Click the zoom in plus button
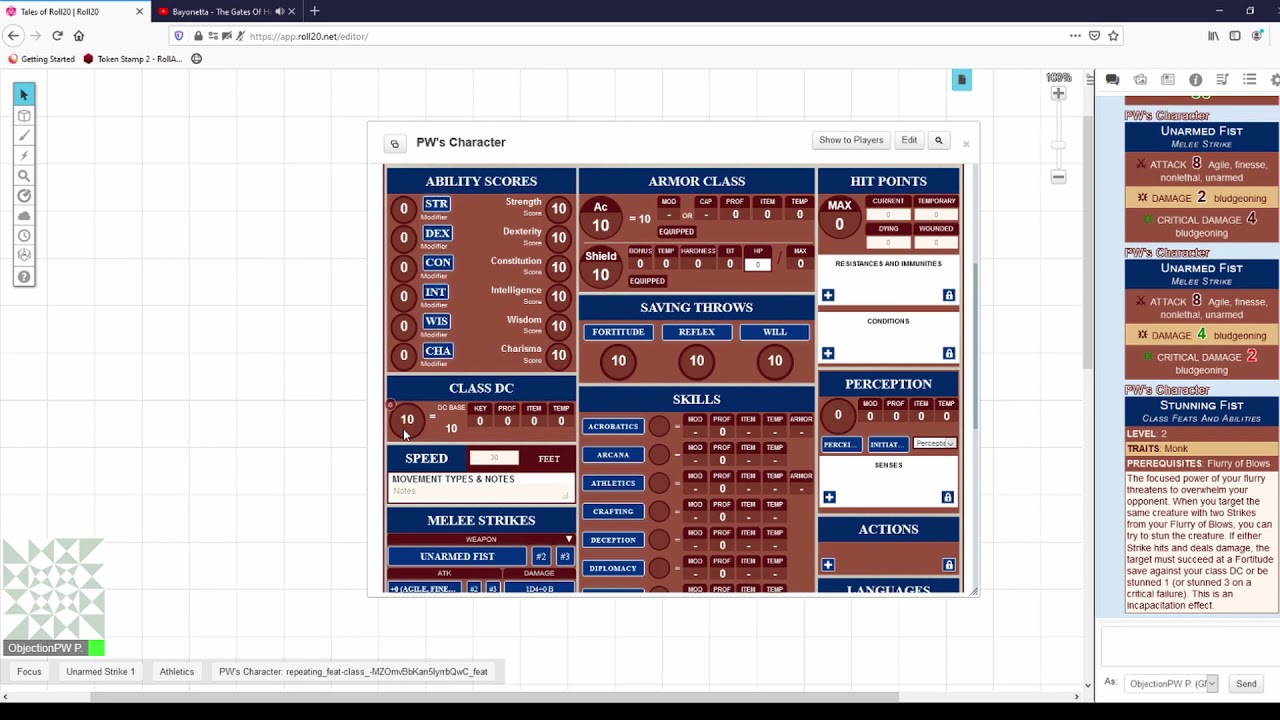The image size is (1280, 720). tap(1058, 93)
